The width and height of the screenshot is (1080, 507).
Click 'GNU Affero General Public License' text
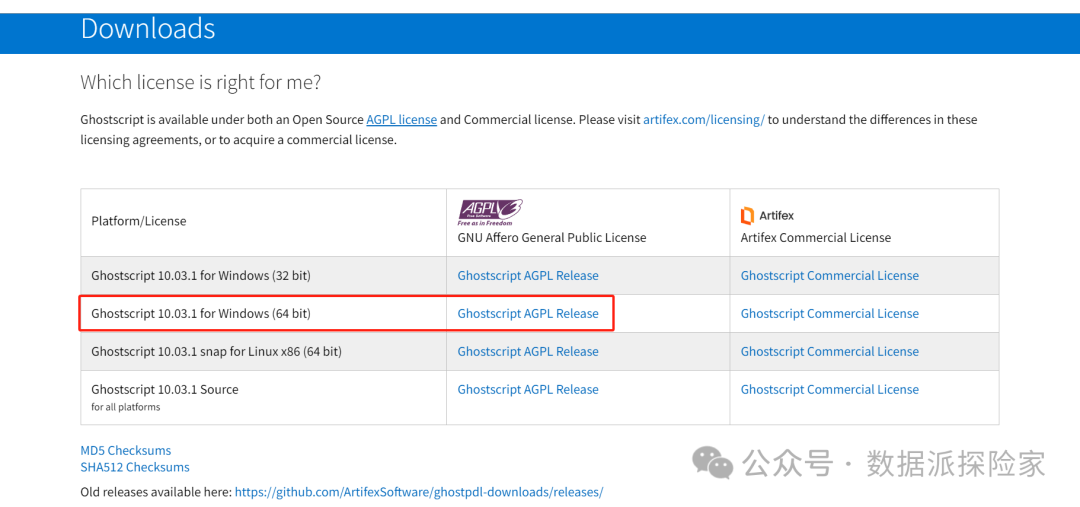click(552, 238)
